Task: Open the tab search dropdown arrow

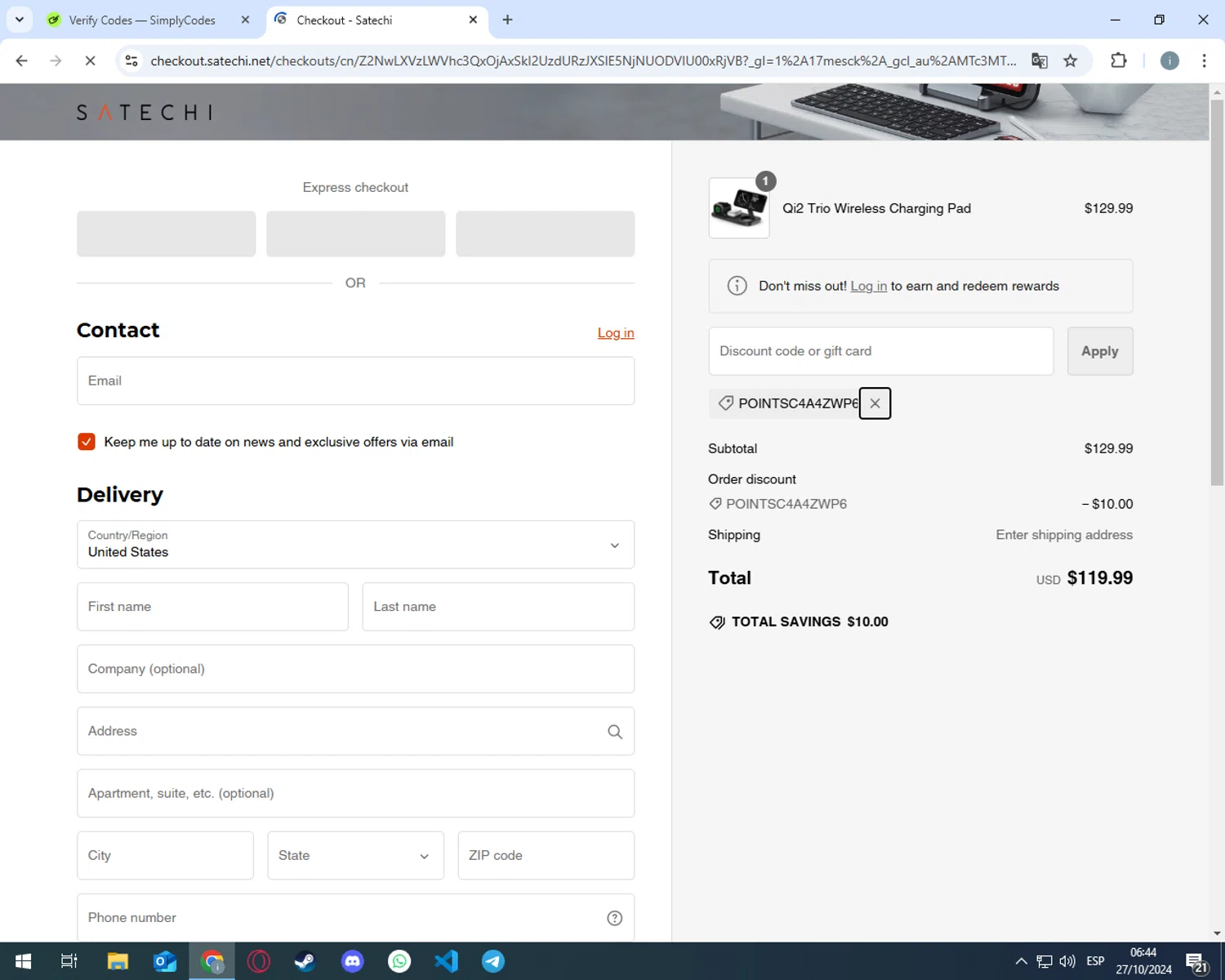Action: [x=20, y=20]
